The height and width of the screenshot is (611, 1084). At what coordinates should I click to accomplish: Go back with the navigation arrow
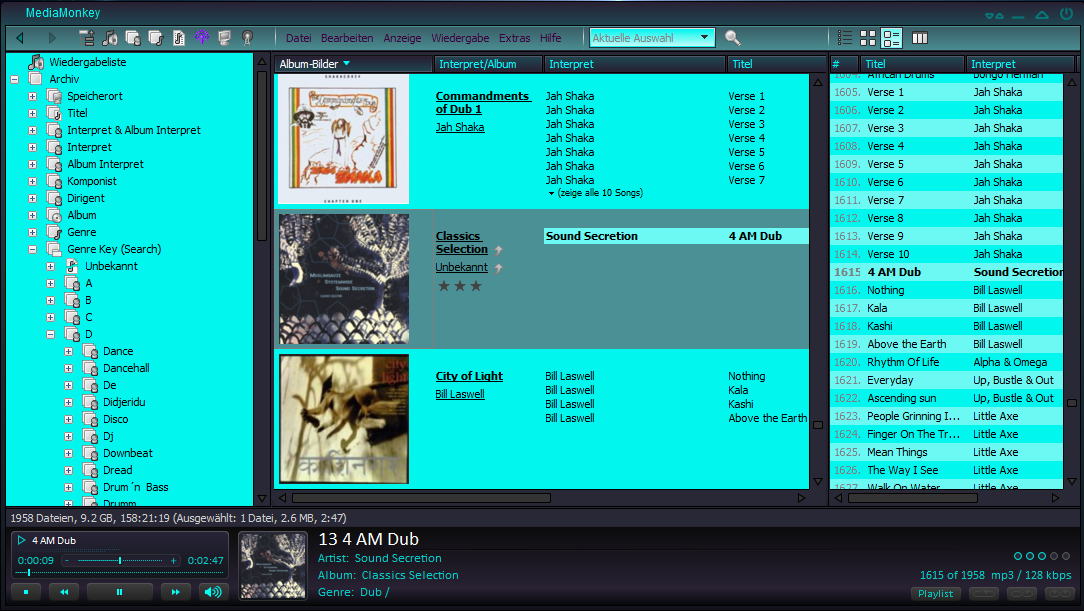19,38
